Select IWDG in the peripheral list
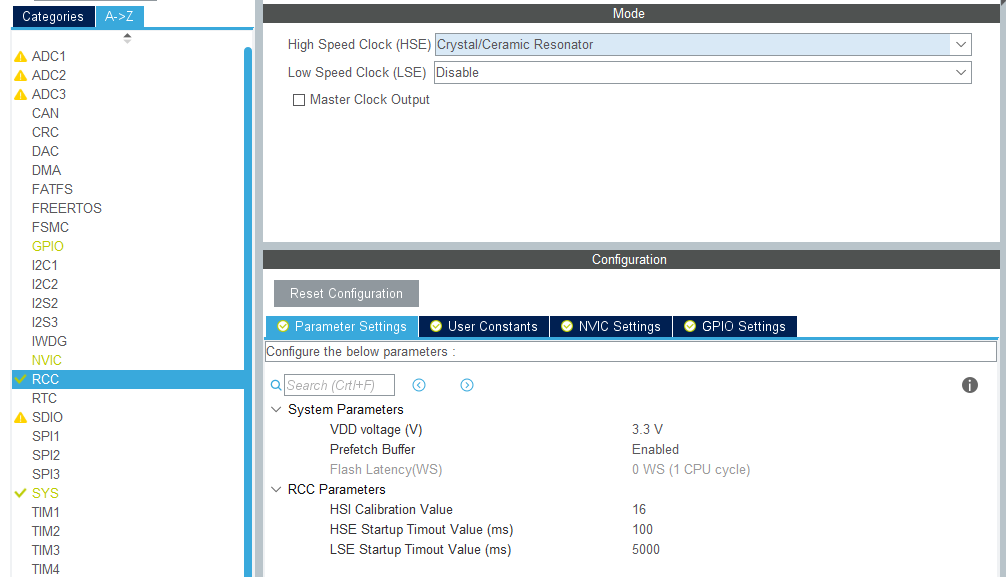The image size is (1006, 577). (x=49, y=341)
